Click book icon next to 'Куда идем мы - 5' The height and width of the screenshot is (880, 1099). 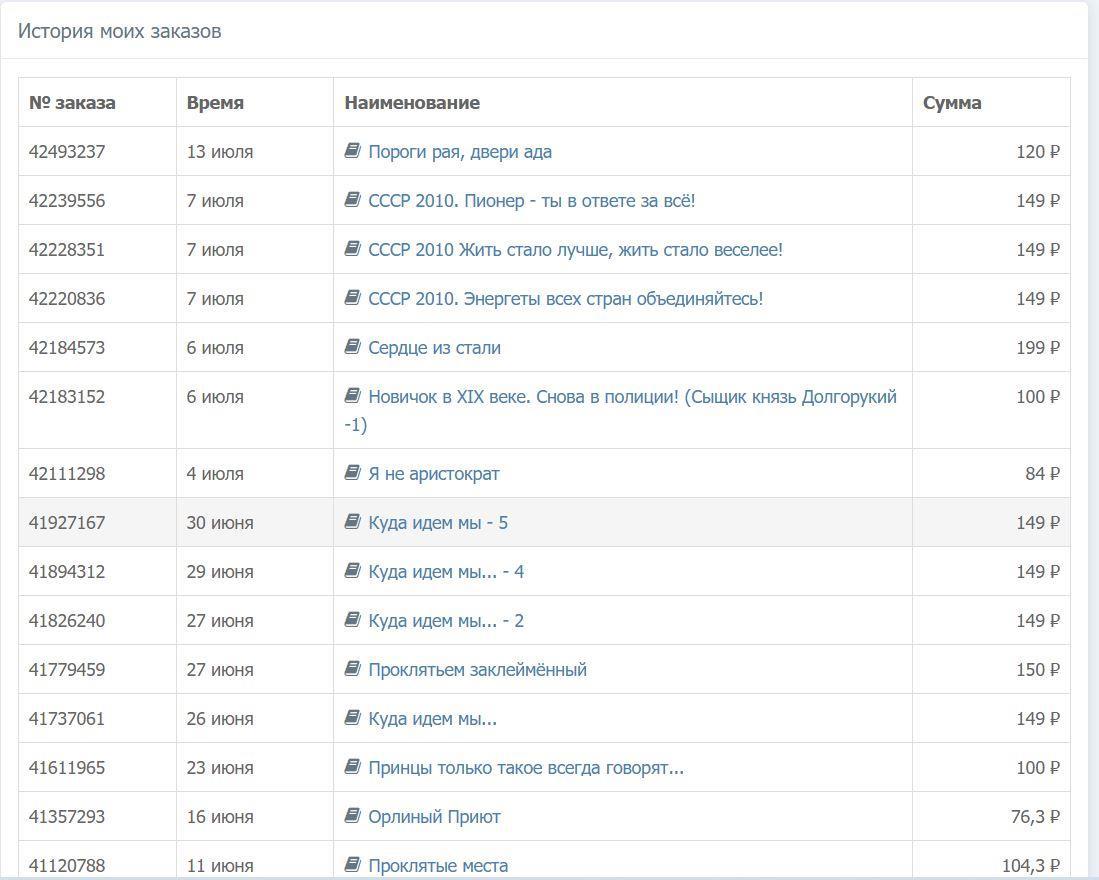point(352,522)
